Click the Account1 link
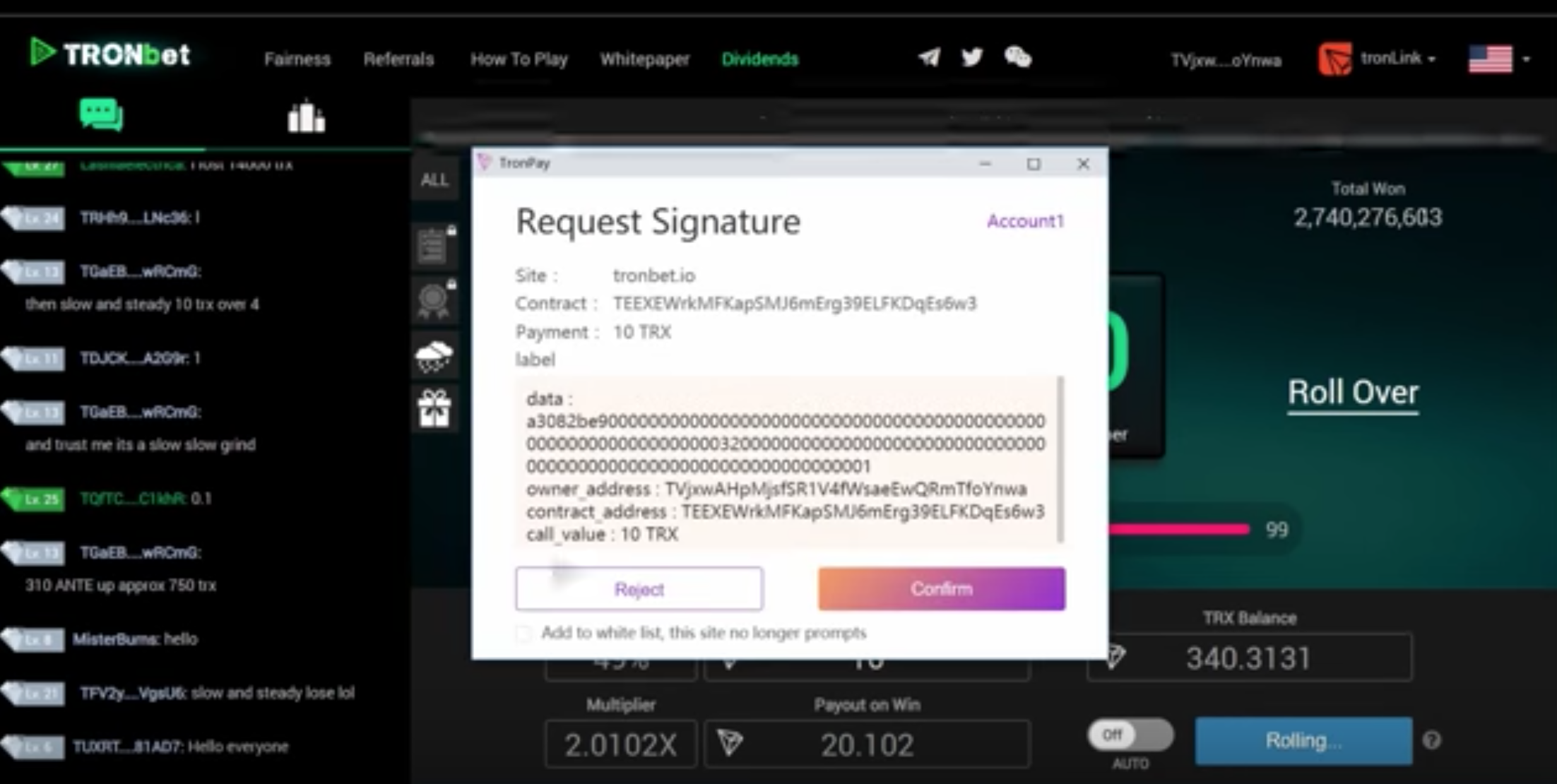 pyautogui.click(x=1025, y=221)
